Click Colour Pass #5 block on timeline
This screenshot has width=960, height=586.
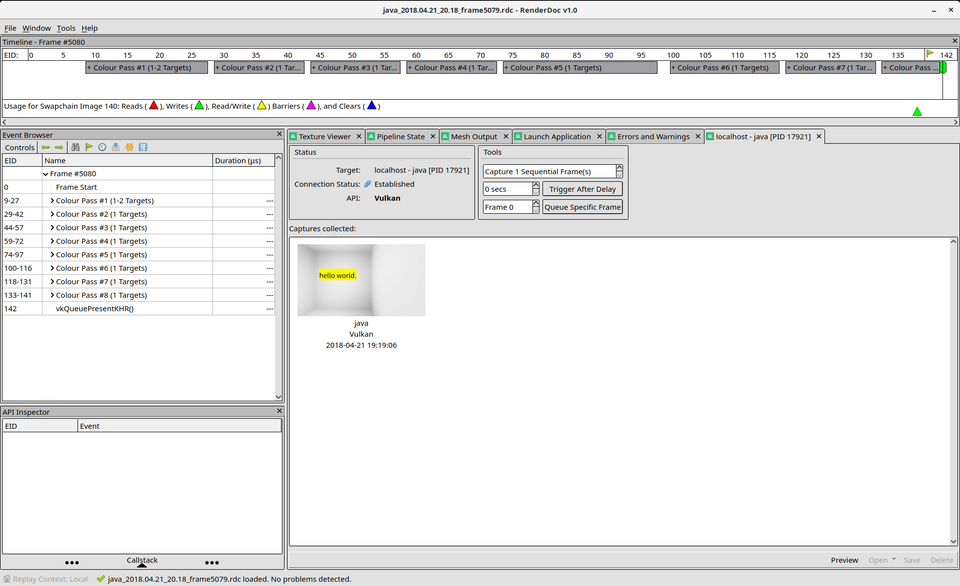coord(580,67)
